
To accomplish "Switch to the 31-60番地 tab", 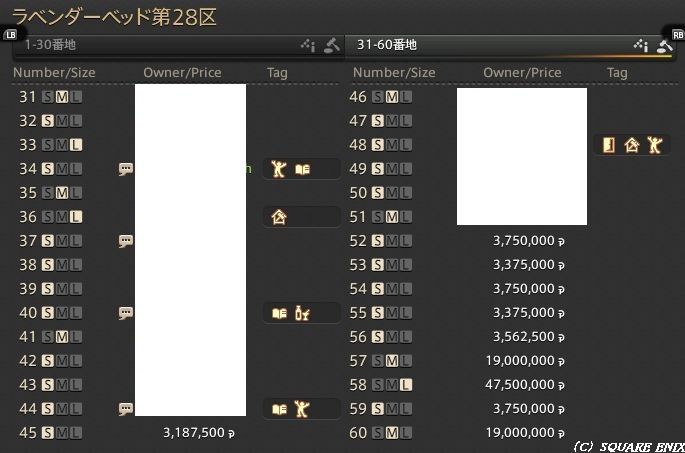I will pyautogui.click(x=509, y=45).
